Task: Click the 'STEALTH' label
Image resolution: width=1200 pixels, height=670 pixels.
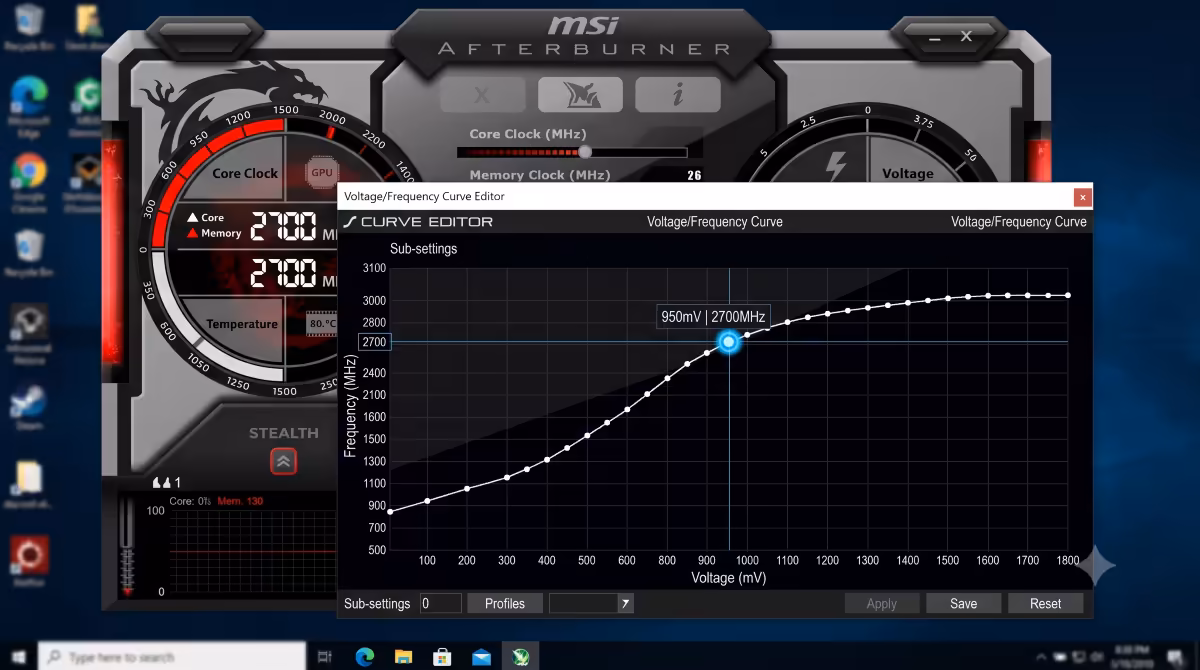Action: pos(284,433)
